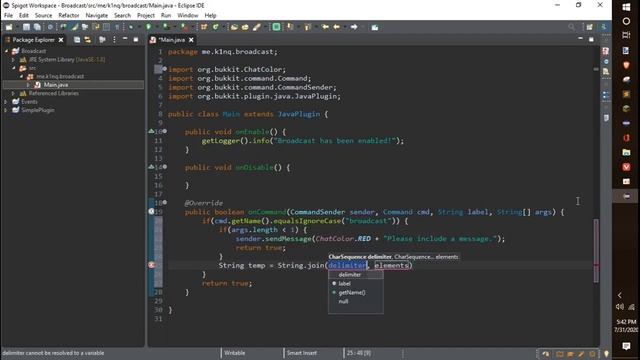Viewport: 640px width, 360px height.
Task: Click the Back navigation arrow in toolbar
Action: [x=337, y=27]
